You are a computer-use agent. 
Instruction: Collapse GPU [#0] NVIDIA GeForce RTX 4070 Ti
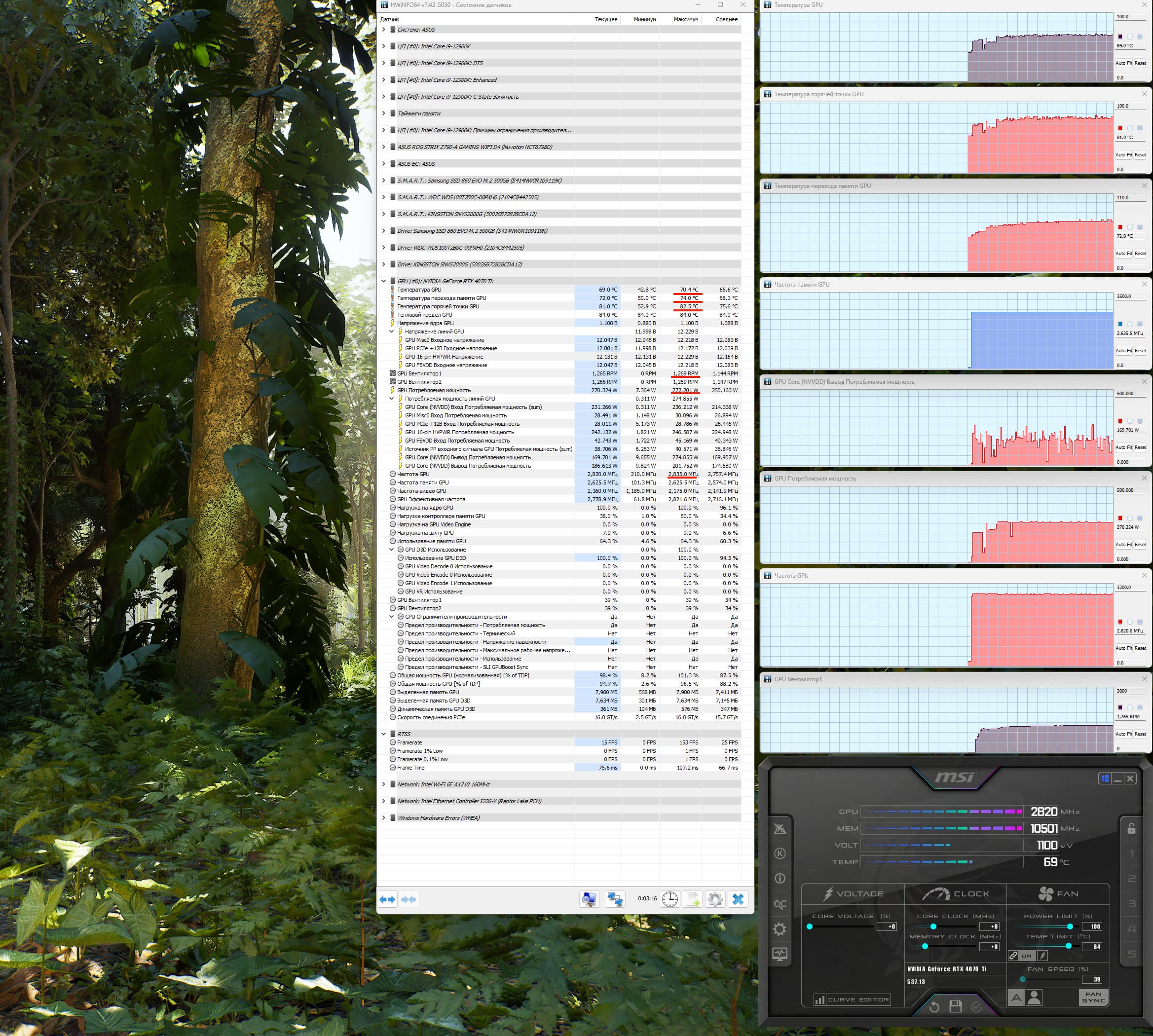point(384,281)
